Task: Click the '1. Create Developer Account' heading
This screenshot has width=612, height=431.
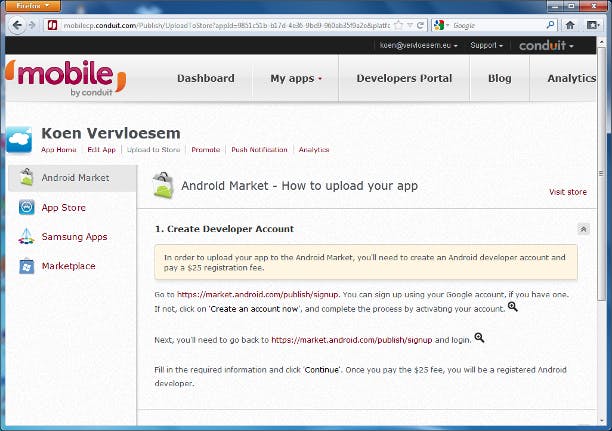Action: coord(224,229)
